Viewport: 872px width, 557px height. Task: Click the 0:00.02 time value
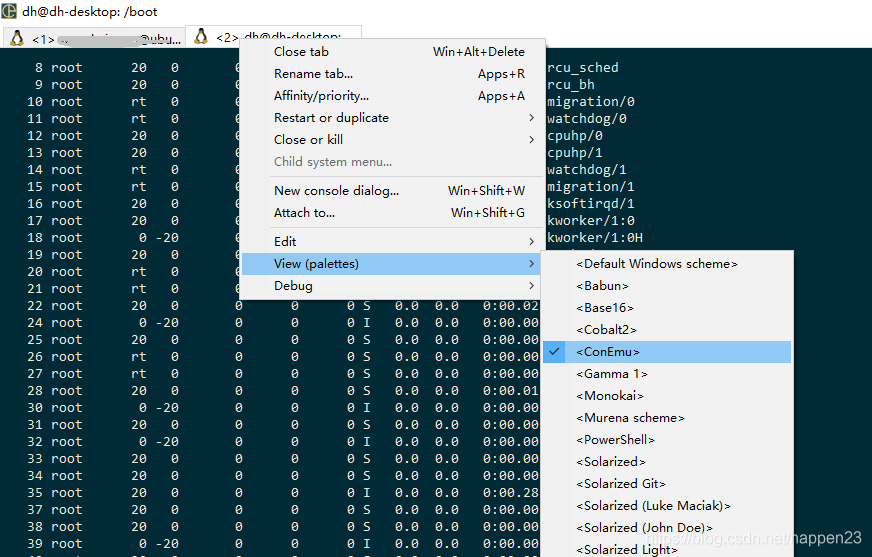[511, 306]
